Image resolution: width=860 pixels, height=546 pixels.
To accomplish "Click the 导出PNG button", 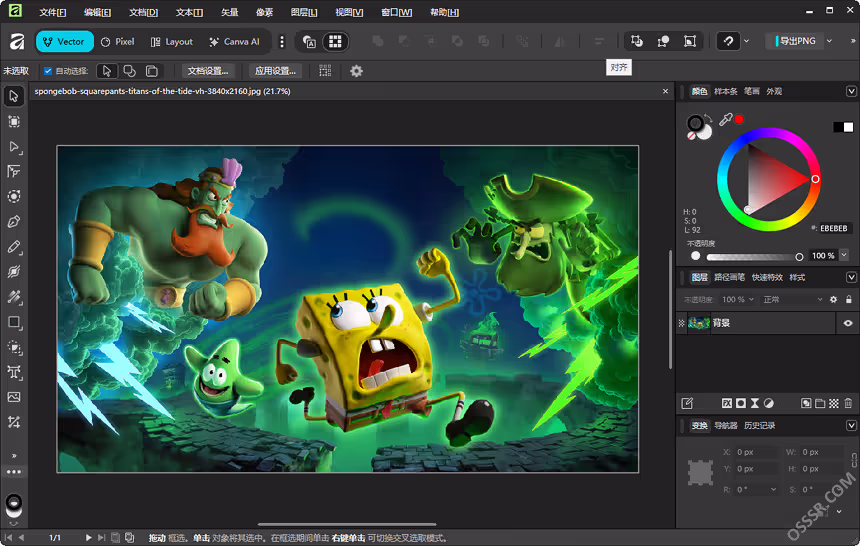I will coord(795,41).
